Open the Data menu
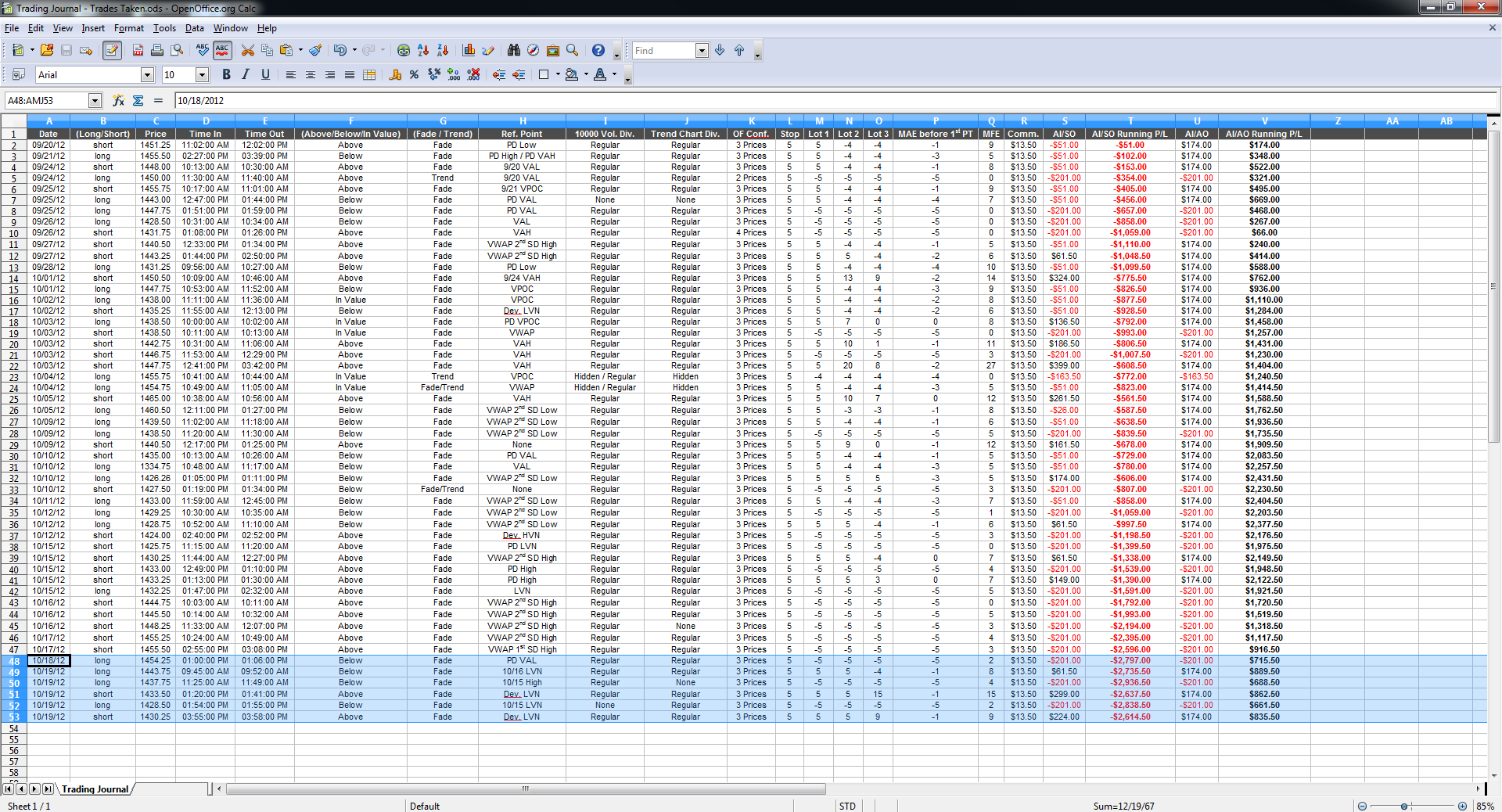Viewport: 1502px width, 812px height. 195,28
